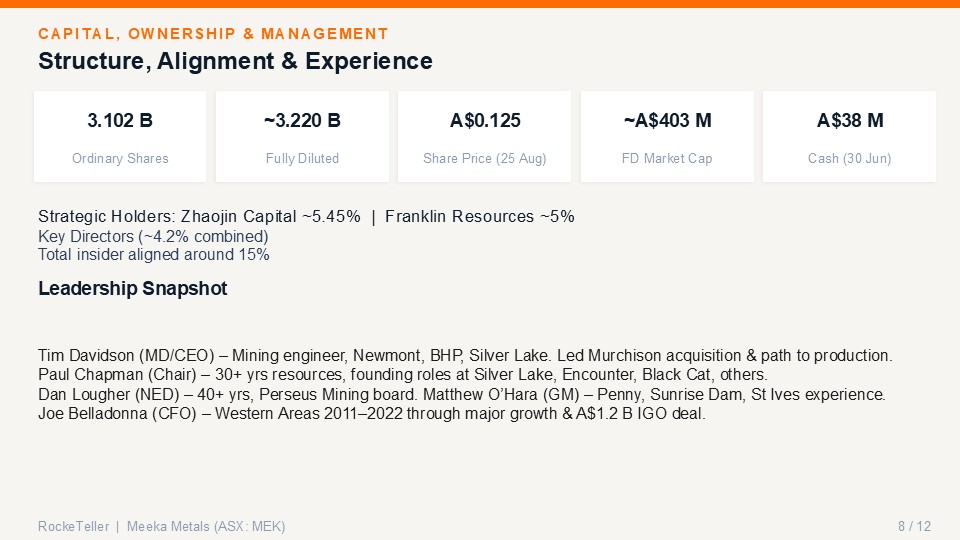Click the 8 / 12 page indicator

914,527
